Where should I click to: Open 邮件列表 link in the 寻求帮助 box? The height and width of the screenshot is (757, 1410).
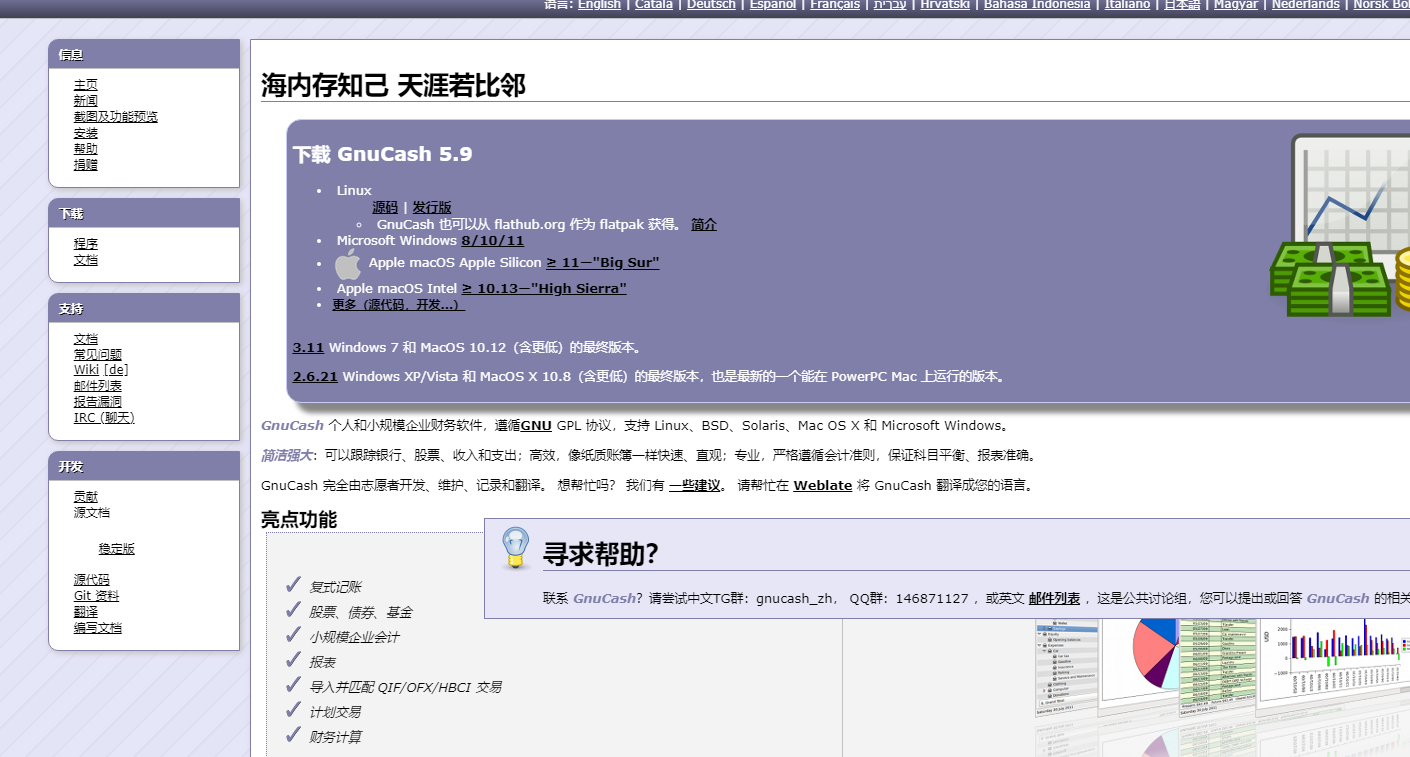1054,599
